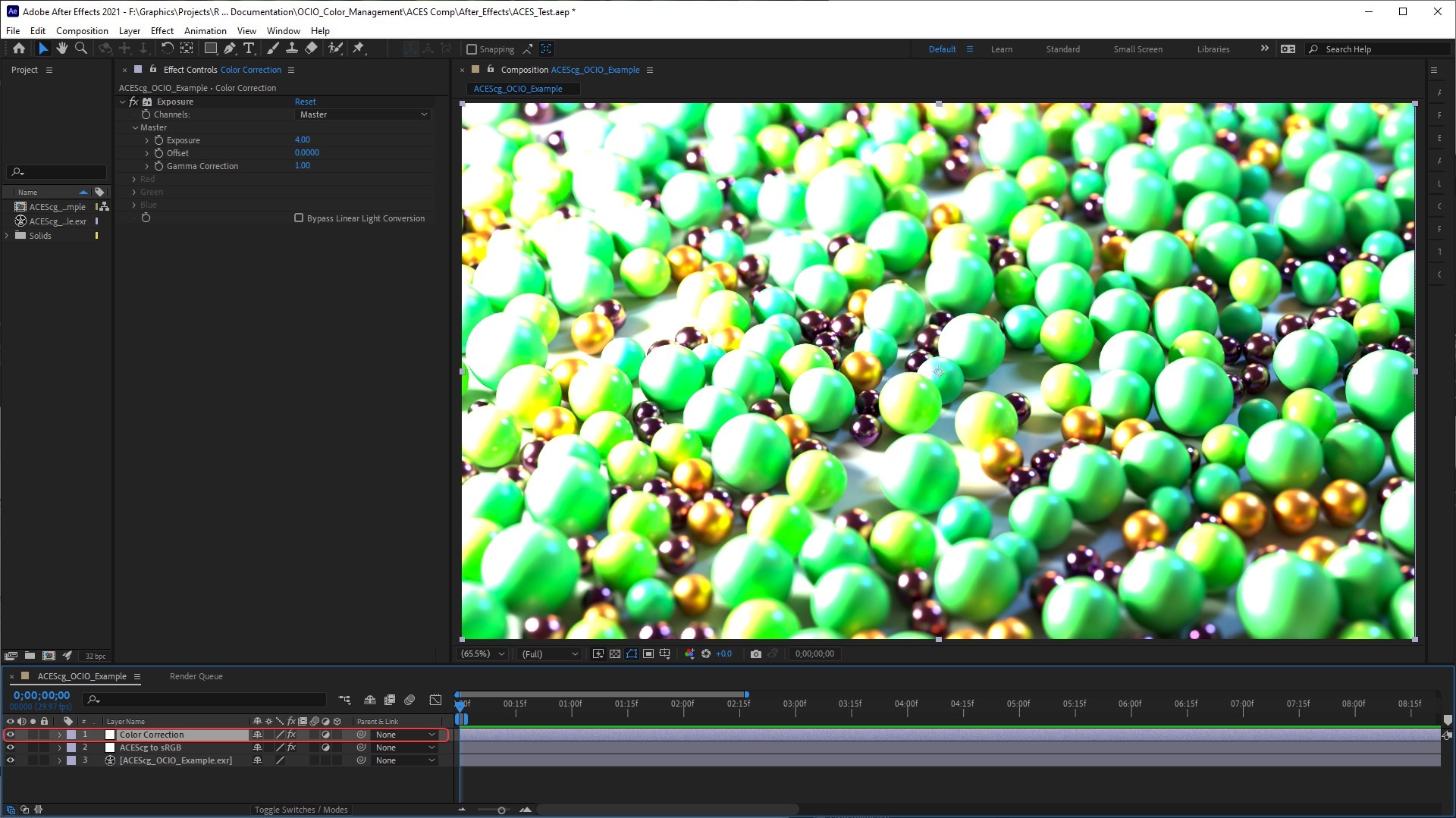Reset the Exposure effect
This screenshot has width=1456, height=818.
tap(305, 102)
